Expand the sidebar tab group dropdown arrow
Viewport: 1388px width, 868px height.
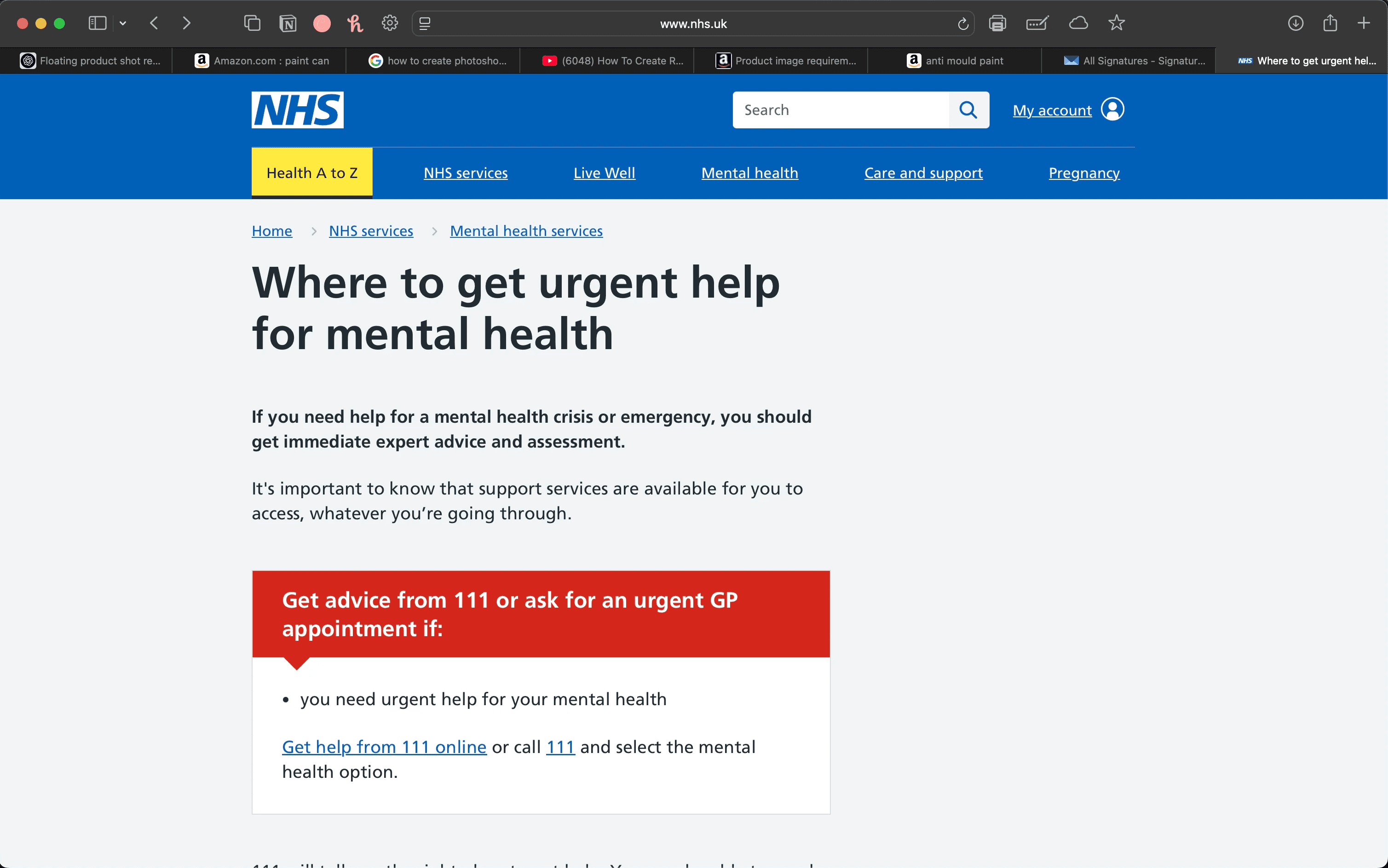(x=123, y=23)
